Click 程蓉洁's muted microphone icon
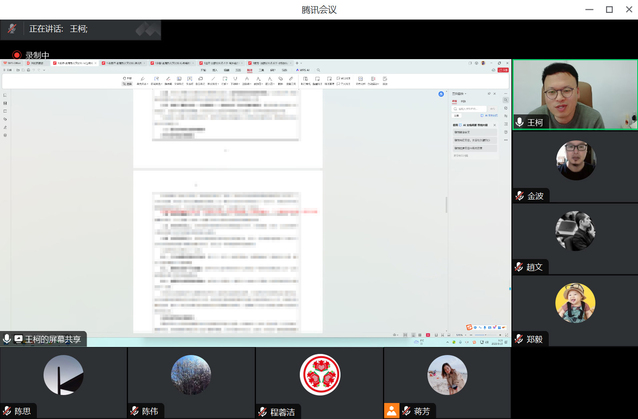The width and height of the screenshot is (638, 419). (262, 411)
